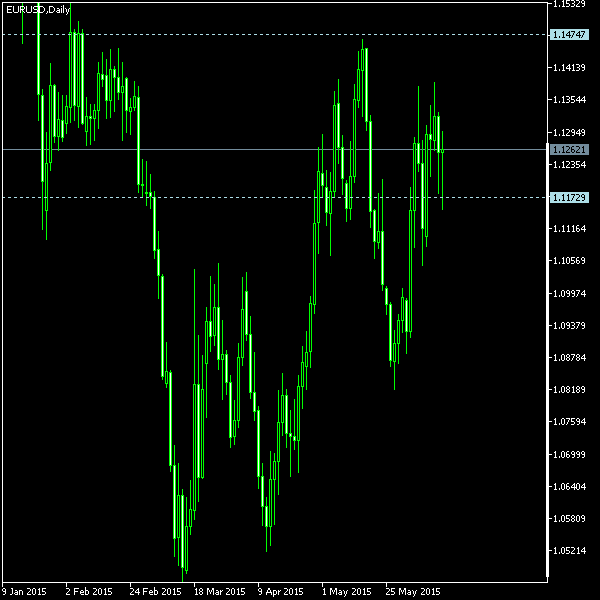
Task: Click the 9 Apr 2015 date label
Action: click(x=280, y=592)
